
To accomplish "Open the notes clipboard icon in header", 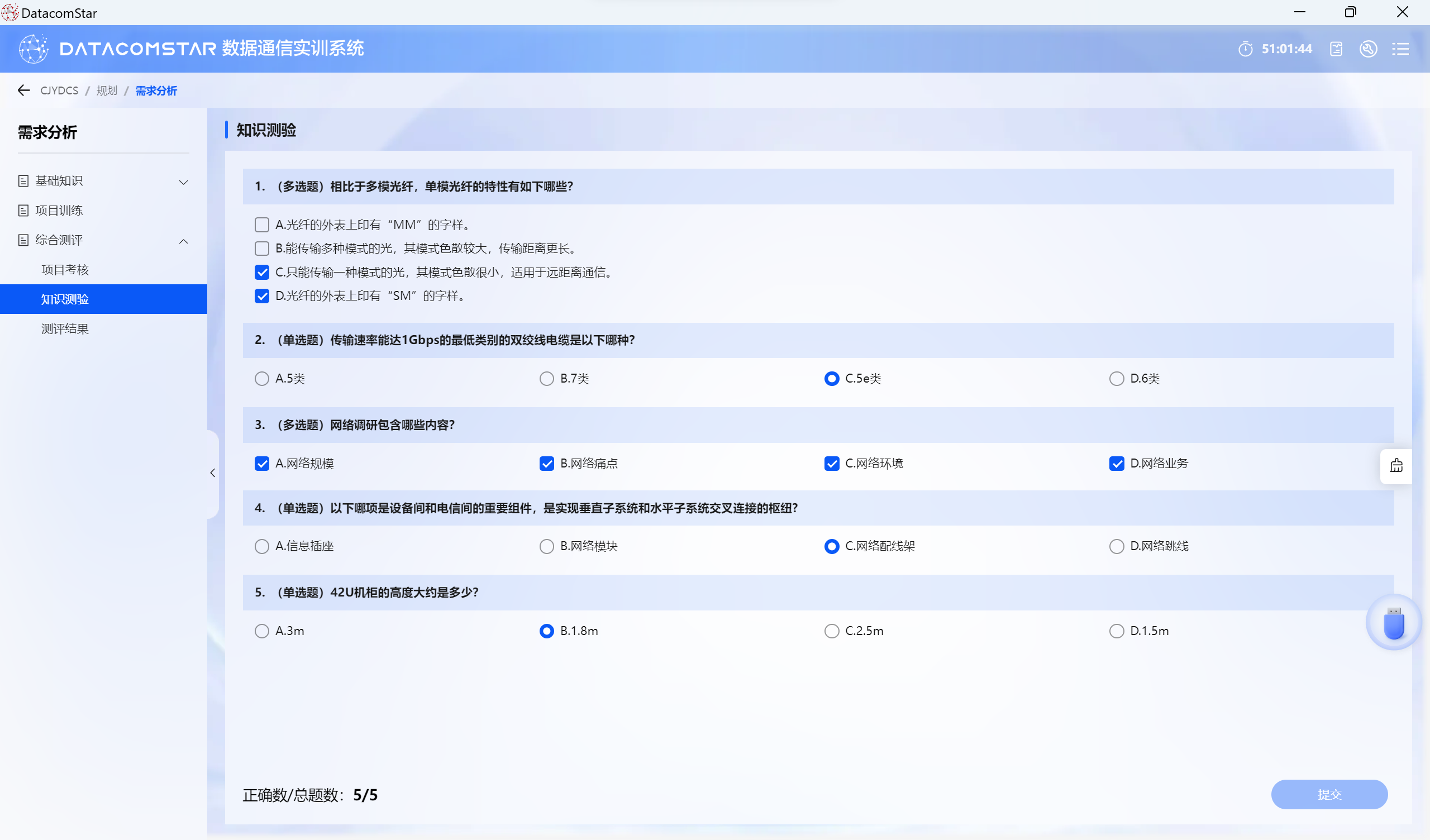I will click(1336, 49).
